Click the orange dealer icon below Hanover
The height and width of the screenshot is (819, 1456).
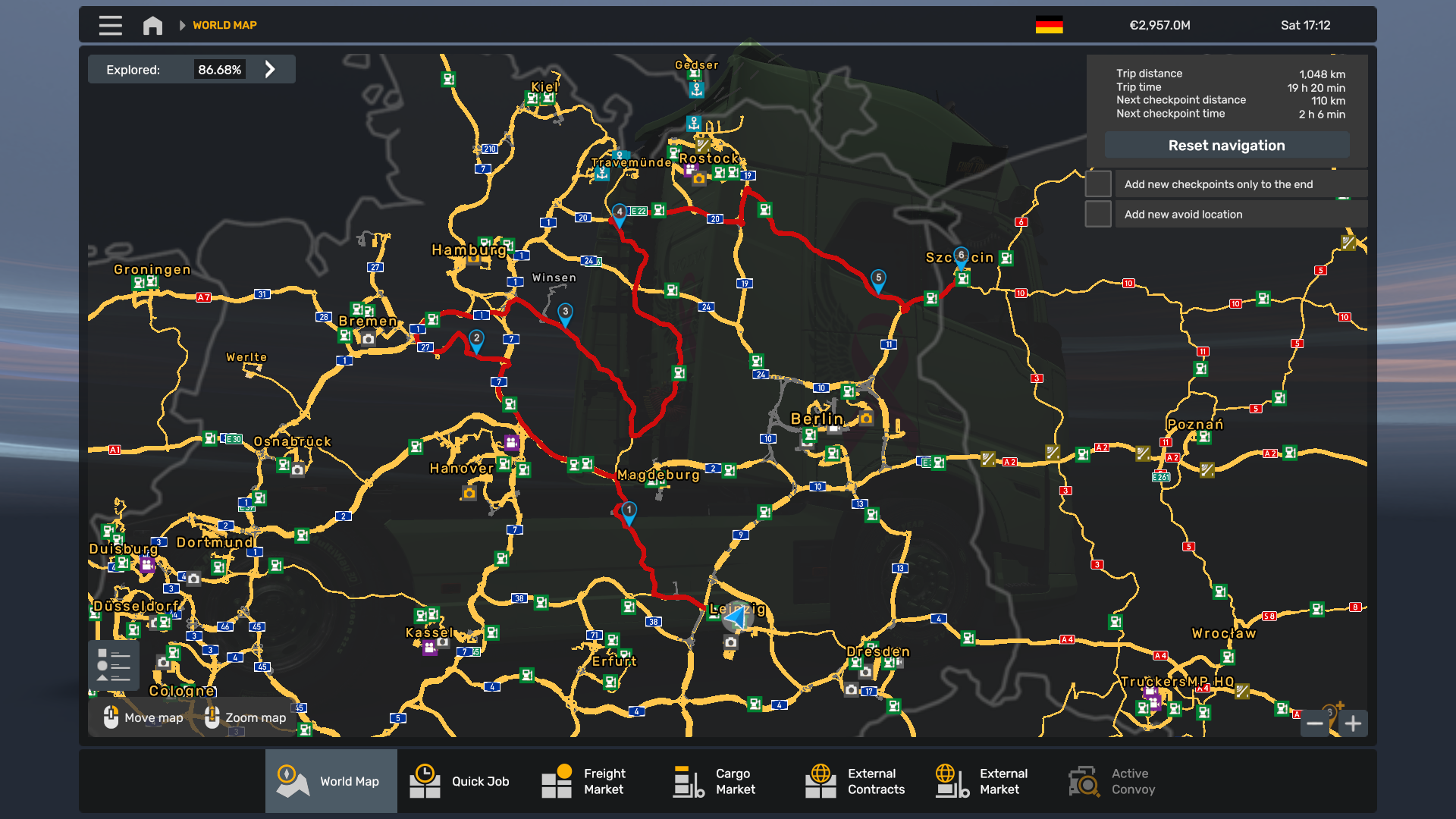[x=469, y=494]
